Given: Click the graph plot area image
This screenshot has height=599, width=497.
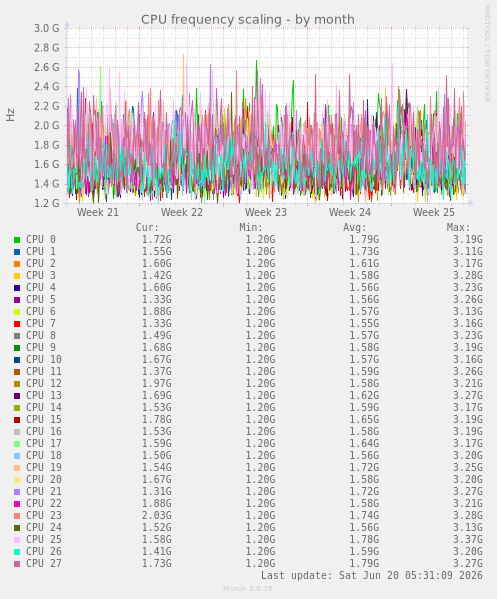Looking at the screenshot, I should coord(267,116).
